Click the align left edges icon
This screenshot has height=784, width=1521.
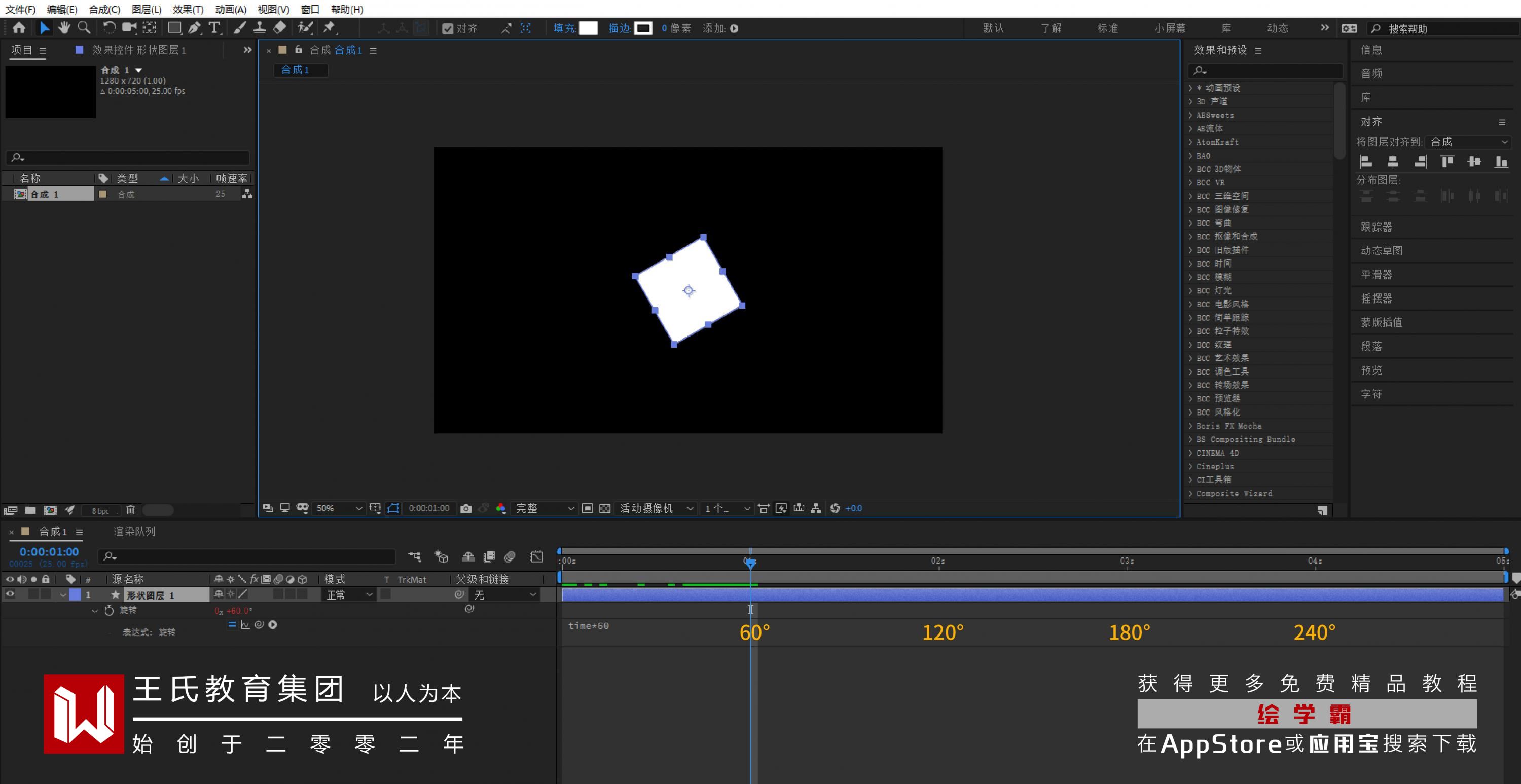tap(1366, 162)
